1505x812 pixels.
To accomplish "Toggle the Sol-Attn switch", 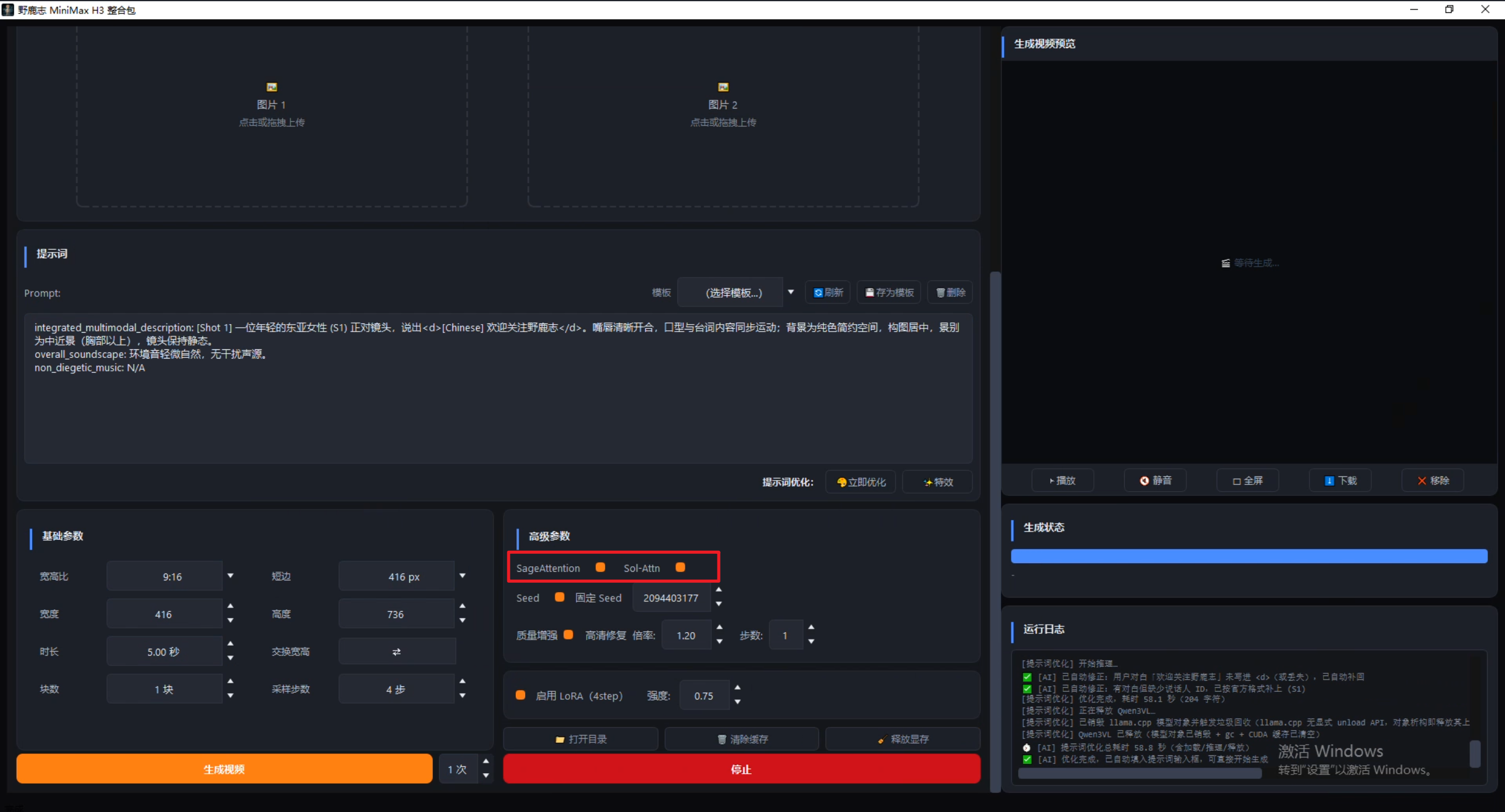I will point(680,567).
